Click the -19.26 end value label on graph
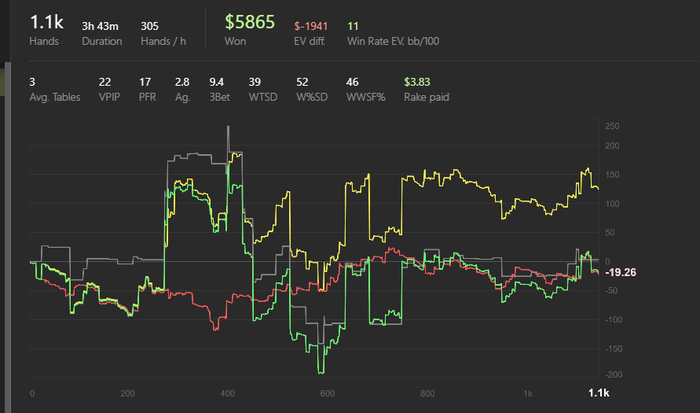700x413 pixels. point(621,272)
